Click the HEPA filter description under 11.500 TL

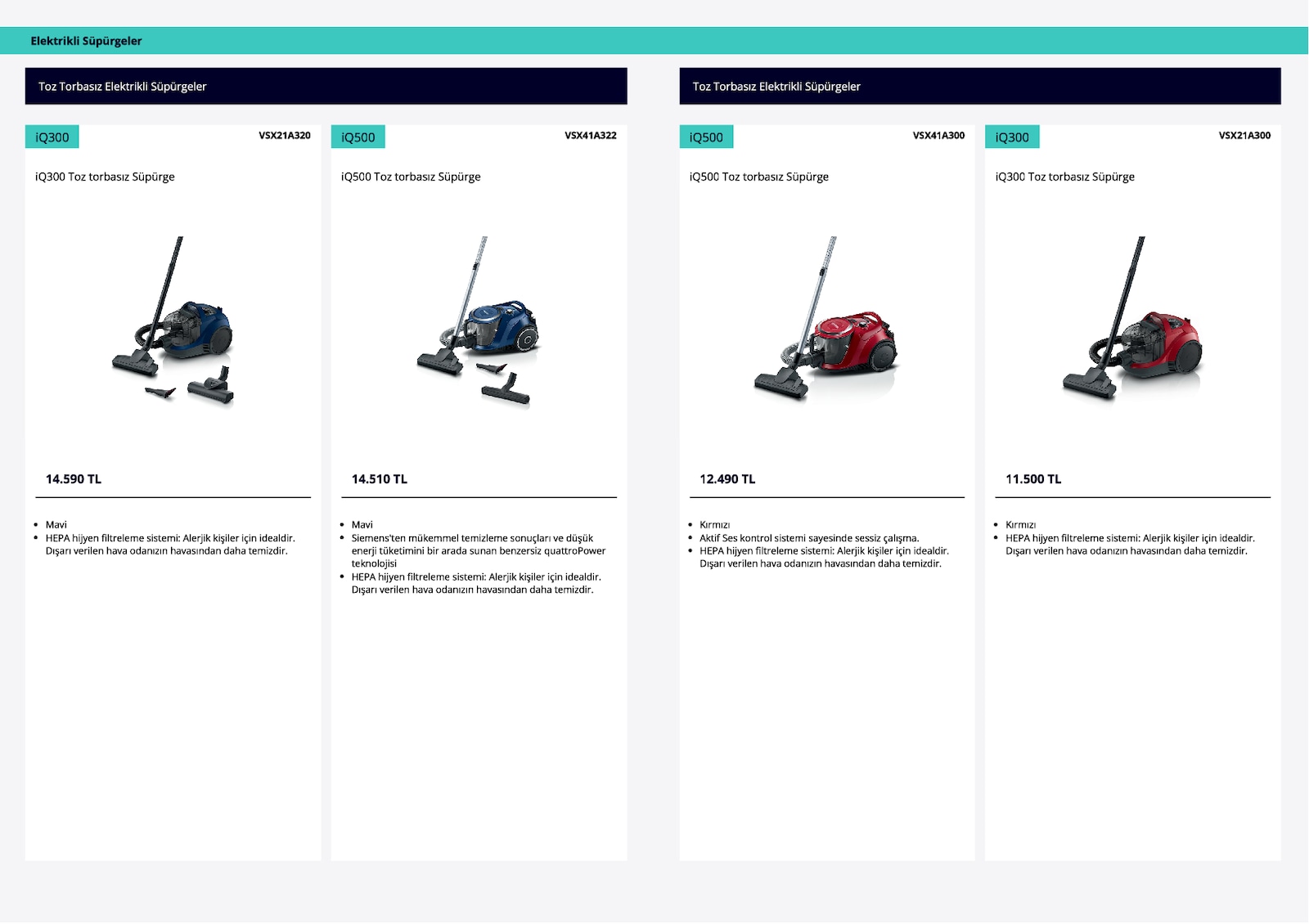1131,545
